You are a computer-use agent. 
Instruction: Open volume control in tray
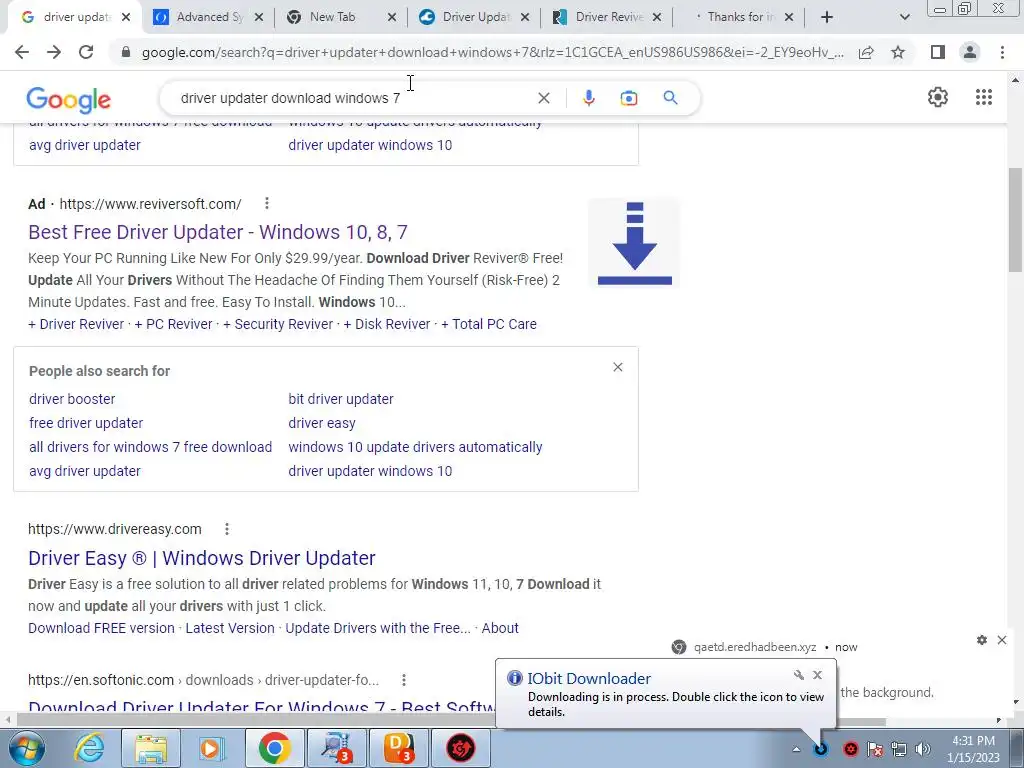point(923,749)
